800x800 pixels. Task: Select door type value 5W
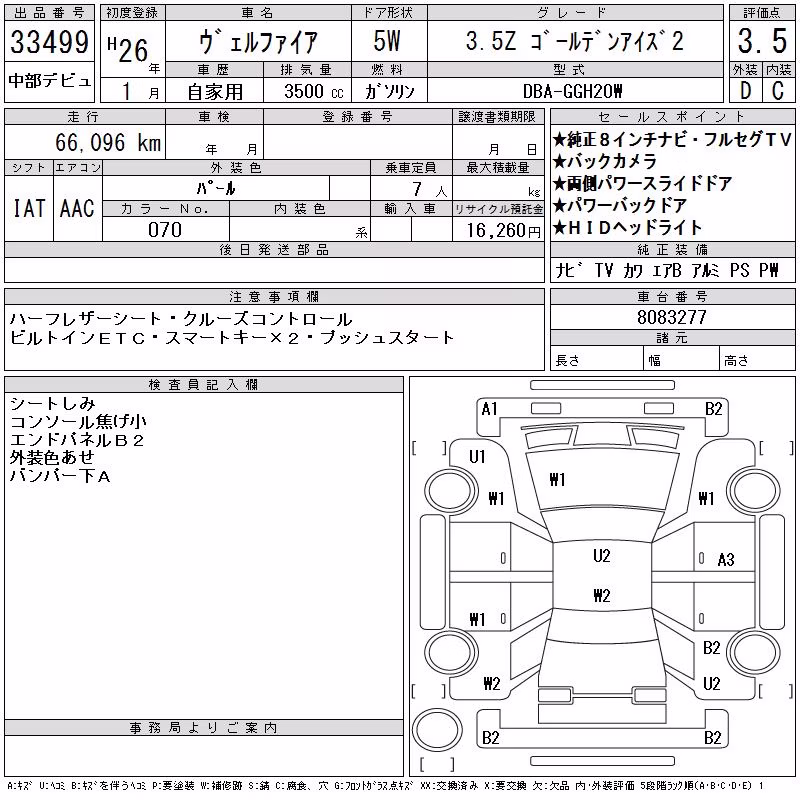387,41
